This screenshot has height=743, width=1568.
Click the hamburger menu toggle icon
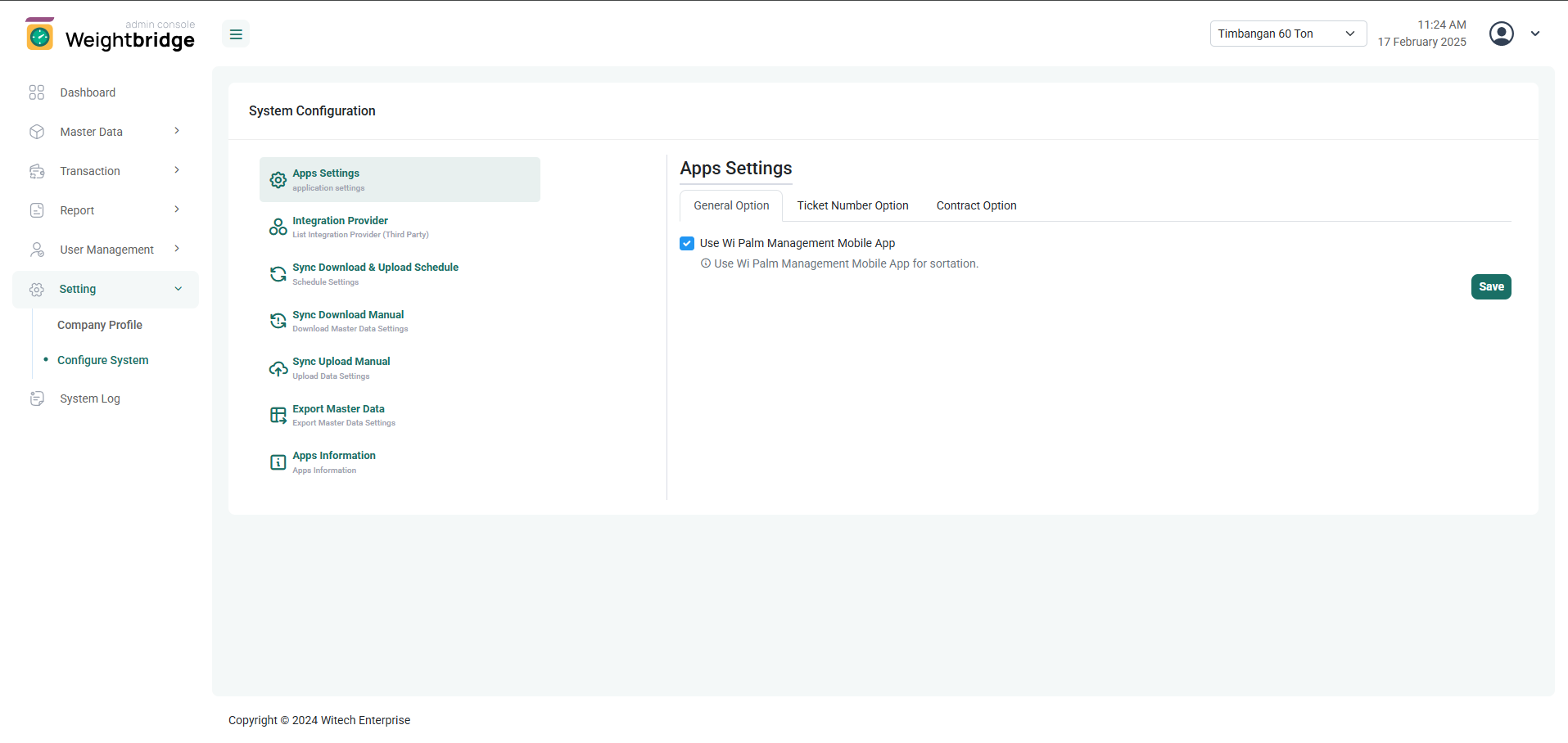pyautogui.click(x=236, y=34)
